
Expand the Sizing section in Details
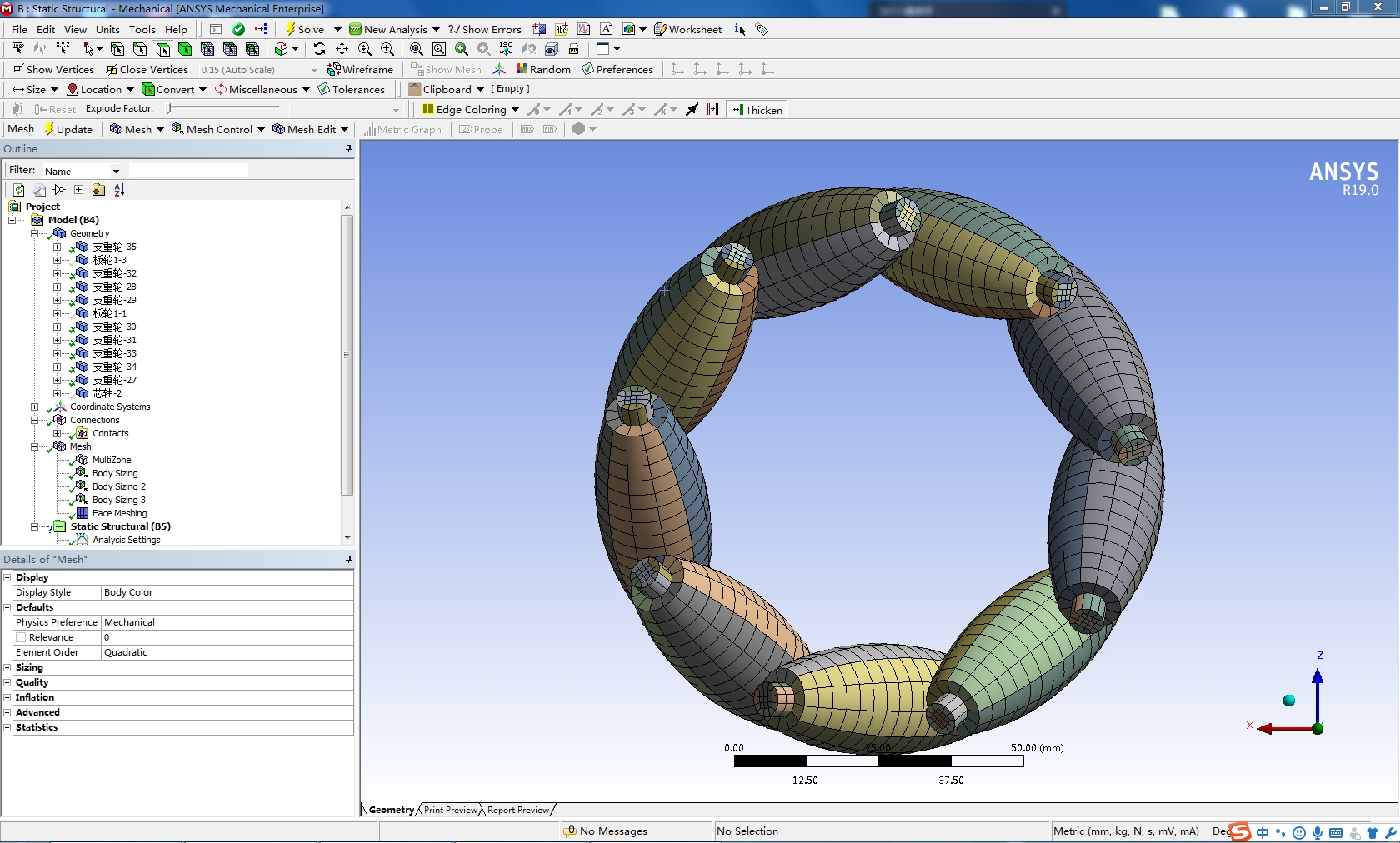pos(7,667)
